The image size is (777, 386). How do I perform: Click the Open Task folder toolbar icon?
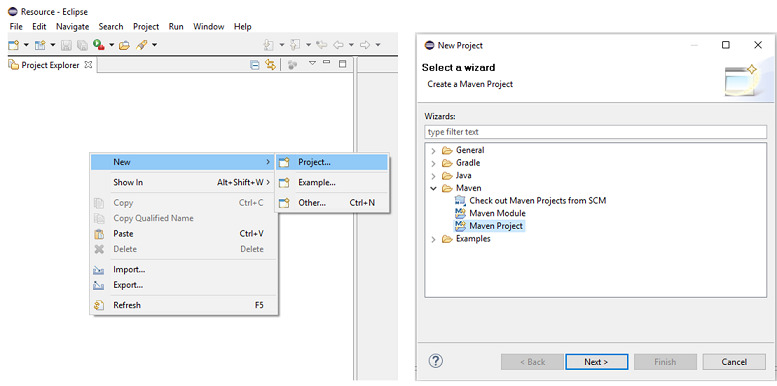tap(124, 45)
